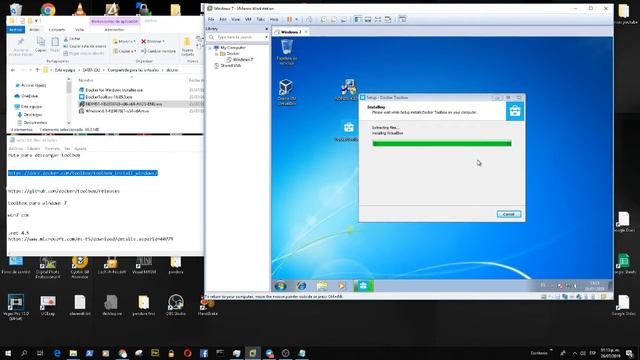Click the thumbnail bar icon in VMware toolbar
The height and width of the screenshot is (360, 640).
click(368, 19)
